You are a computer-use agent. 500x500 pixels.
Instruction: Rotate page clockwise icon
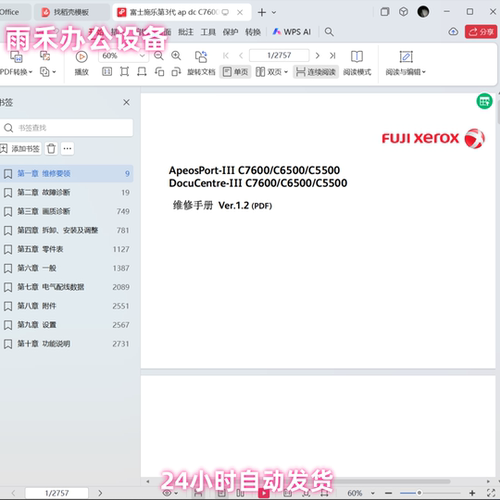tap(176, 72)
